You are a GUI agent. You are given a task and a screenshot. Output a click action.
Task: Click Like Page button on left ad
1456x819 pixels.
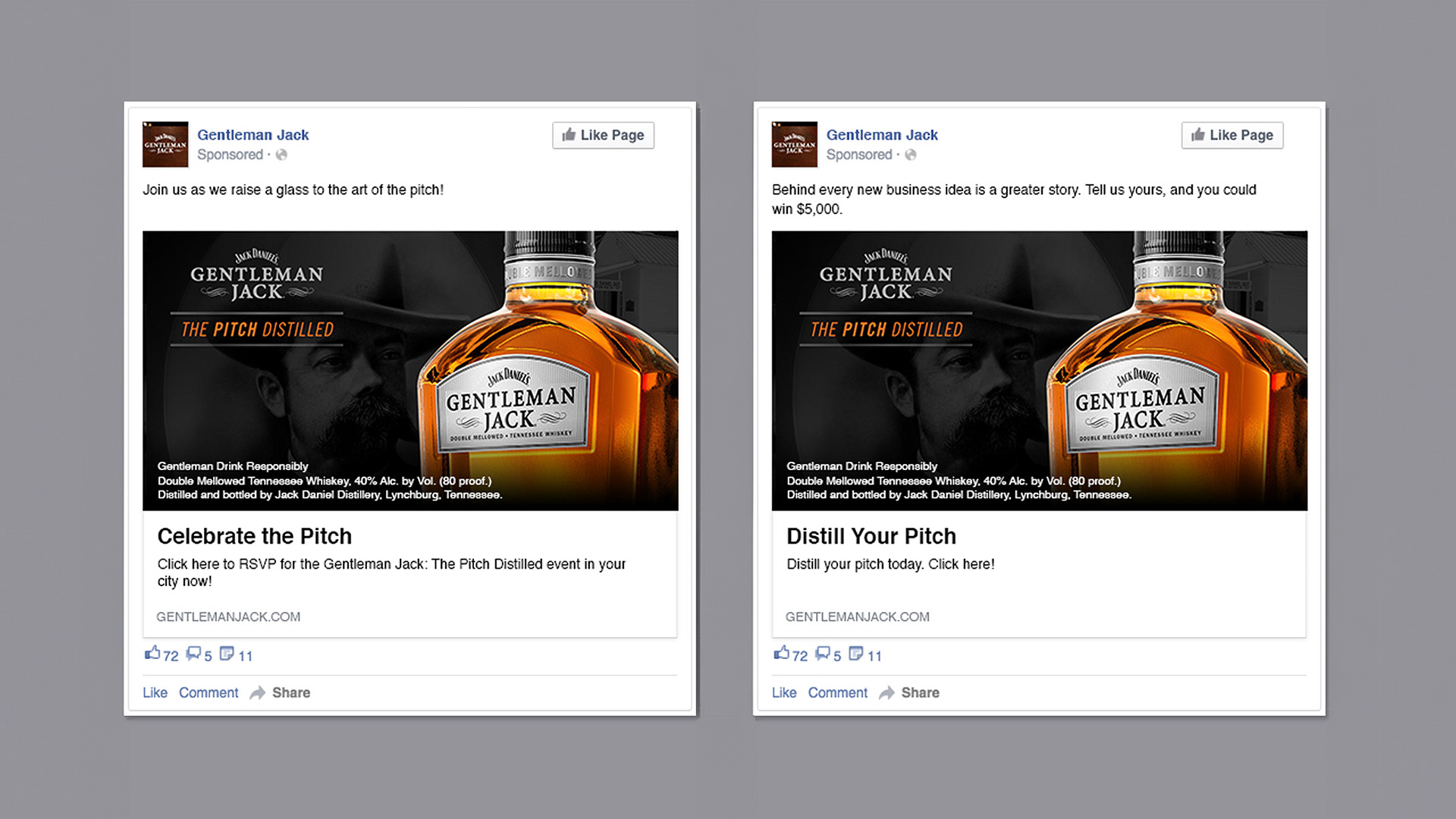pos(603,135)
